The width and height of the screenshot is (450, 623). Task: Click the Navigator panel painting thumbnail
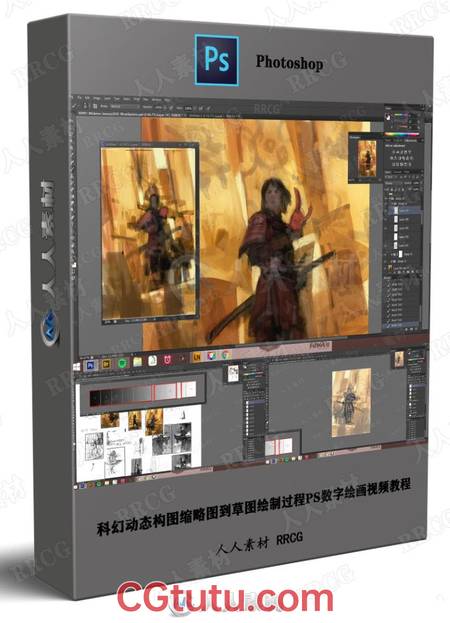[367, 159]
